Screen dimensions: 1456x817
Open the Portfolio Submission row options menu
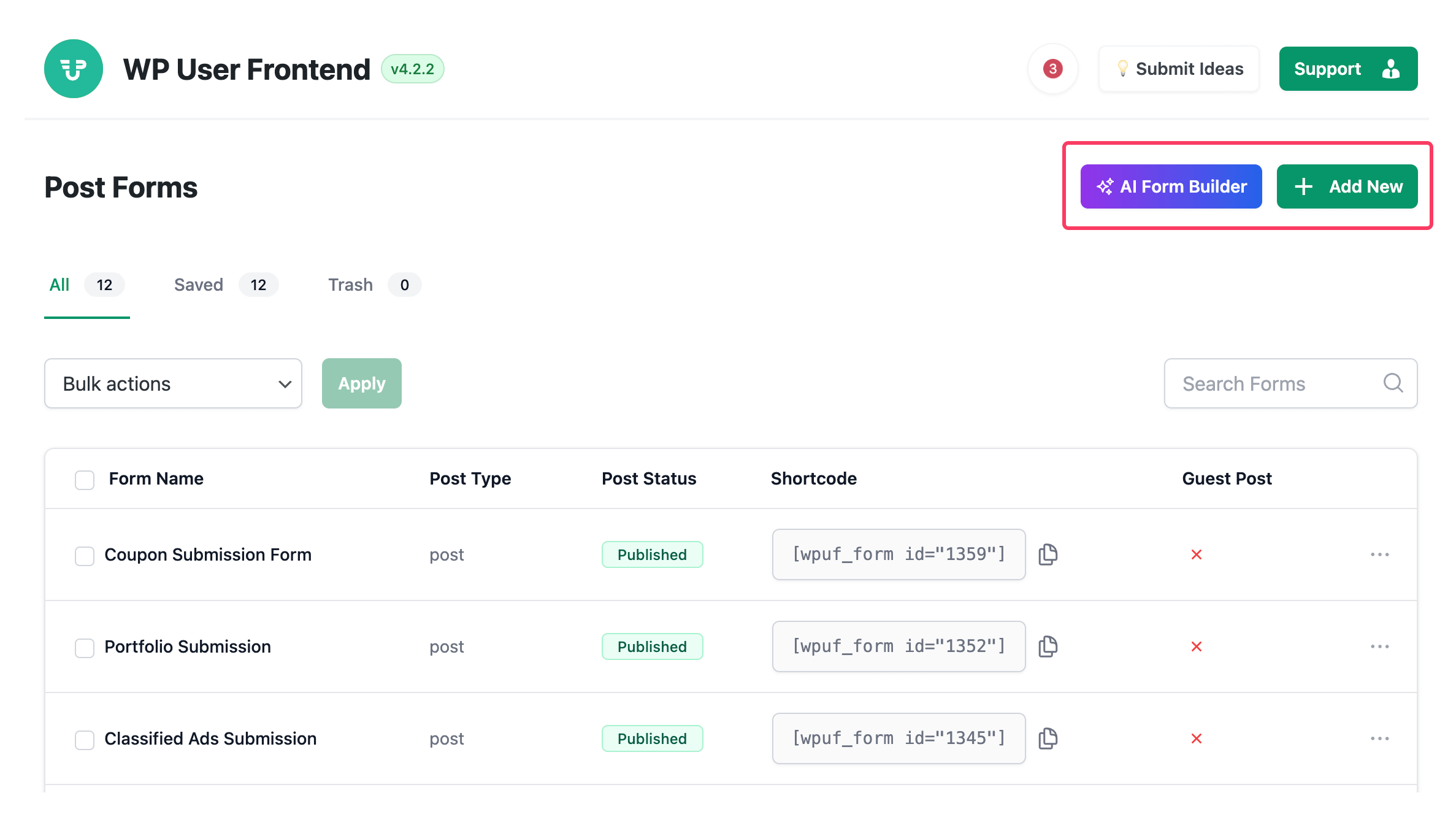pos(1380,646)
